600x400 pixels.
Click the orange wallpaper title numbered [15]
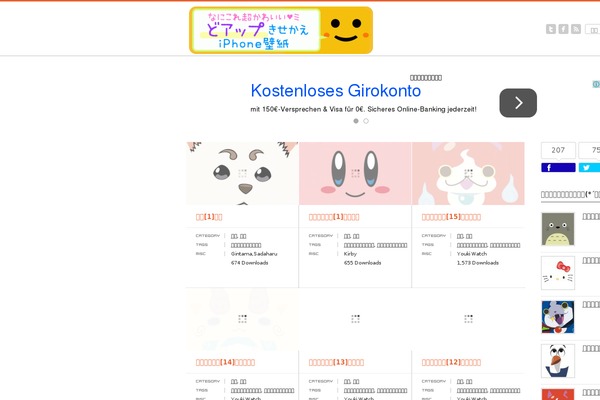(x=451, y=217)
